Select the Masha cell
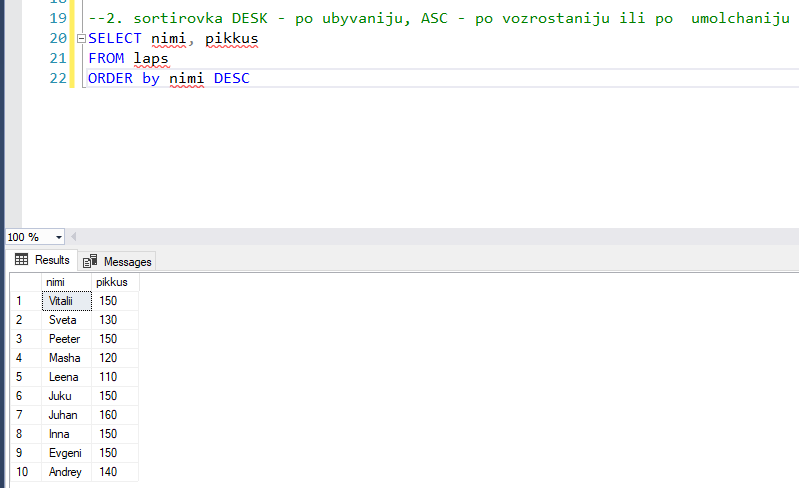Screen dimensions: 799x488 click(x=67, y=358)
